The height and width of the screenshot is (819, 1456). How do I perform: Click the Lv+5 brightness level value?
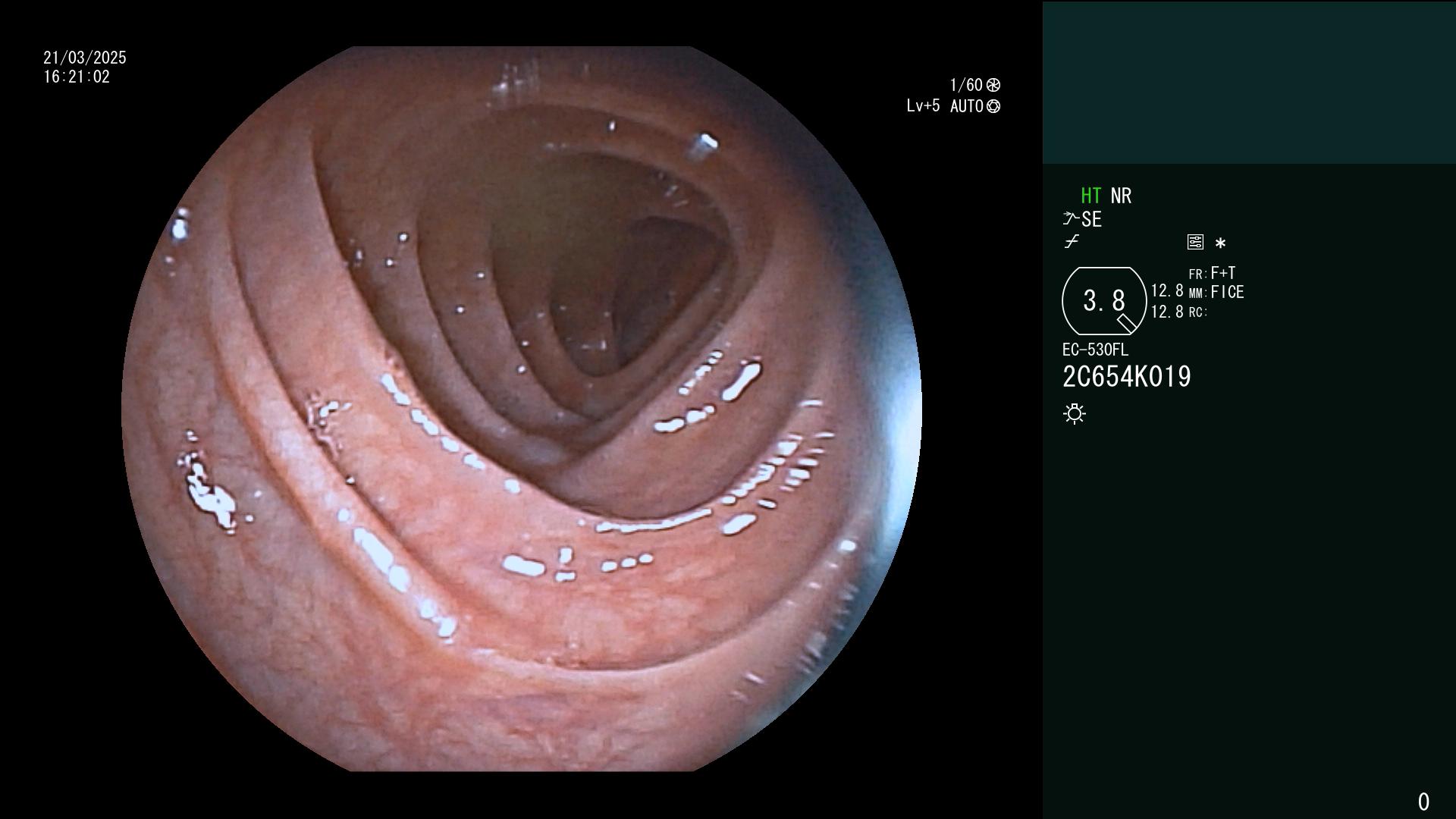coord(923,106)
